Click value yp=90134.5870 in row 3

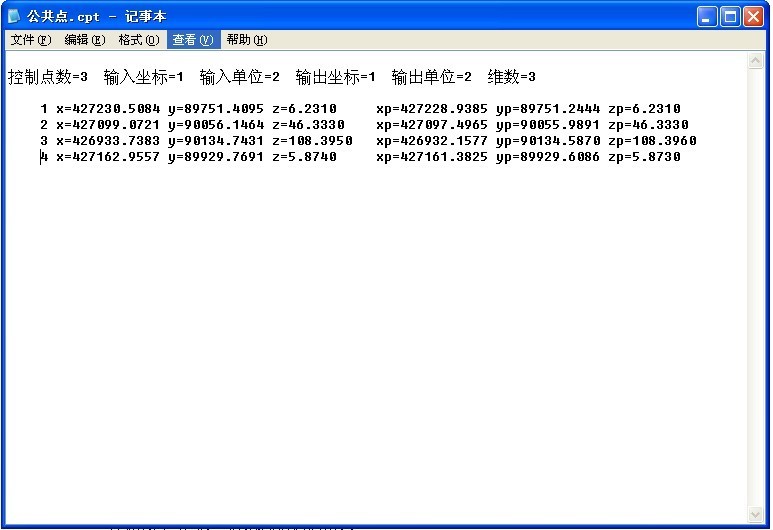point(548,141)
